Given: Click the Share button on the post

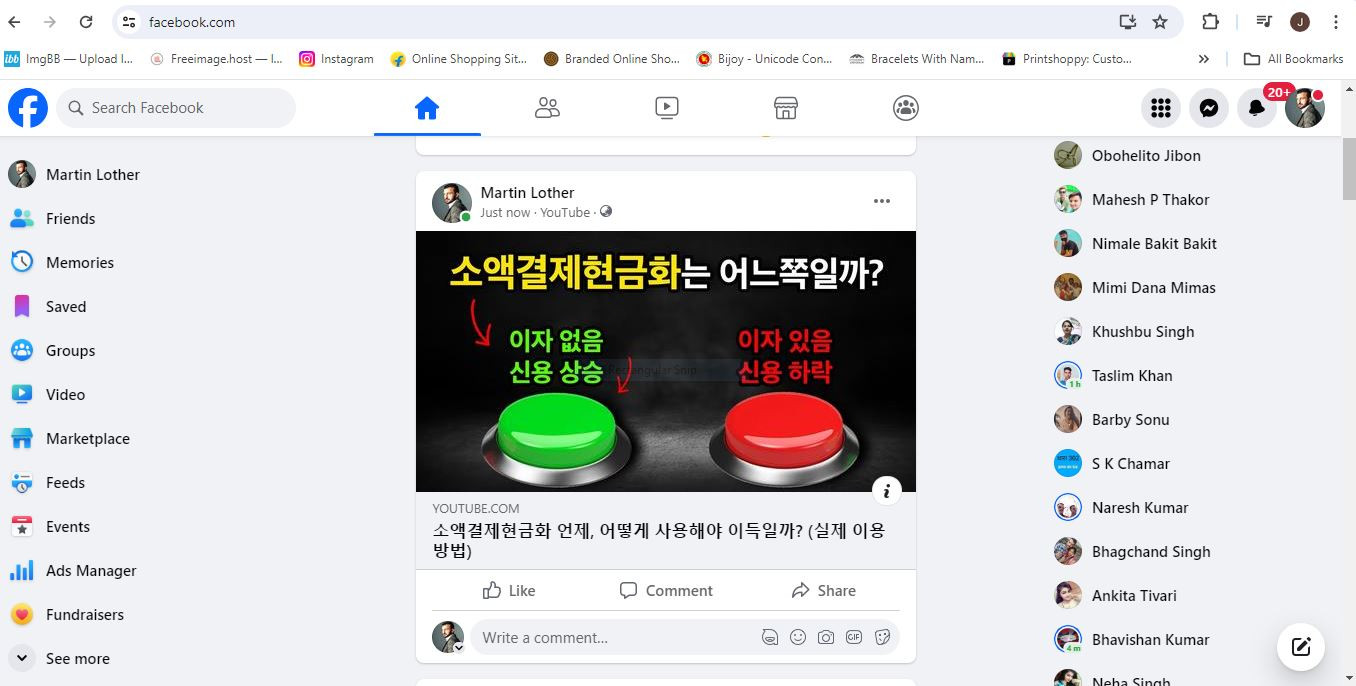Looking at the screenshot, I should point(823,590).
